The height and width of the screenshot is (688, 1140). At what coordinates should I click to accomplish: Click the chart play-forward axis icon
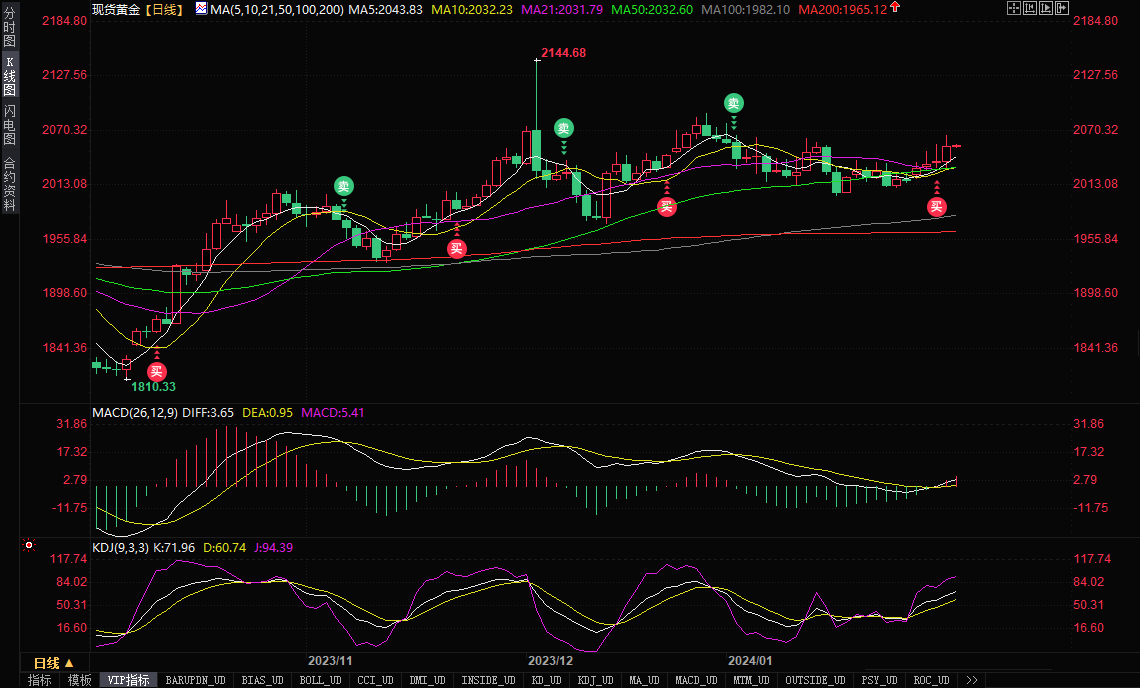tap(1045, 8)
